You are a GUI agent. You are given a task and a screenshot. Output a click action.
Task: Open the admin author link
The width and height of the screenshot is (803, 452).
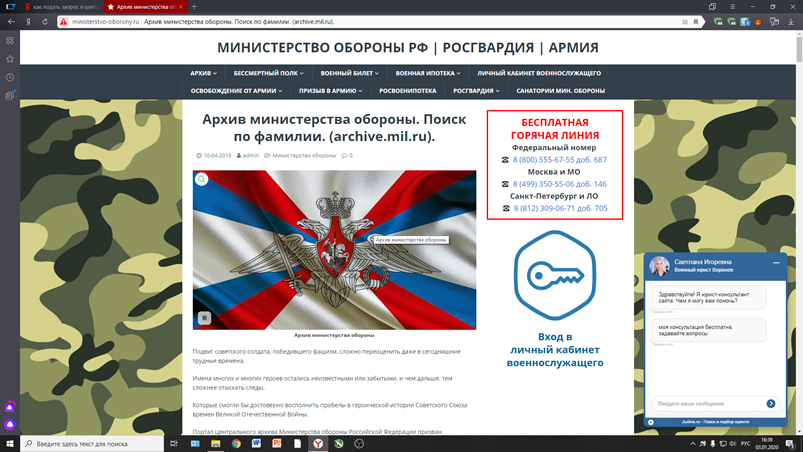pyautogui.click(x=250, y=156)
